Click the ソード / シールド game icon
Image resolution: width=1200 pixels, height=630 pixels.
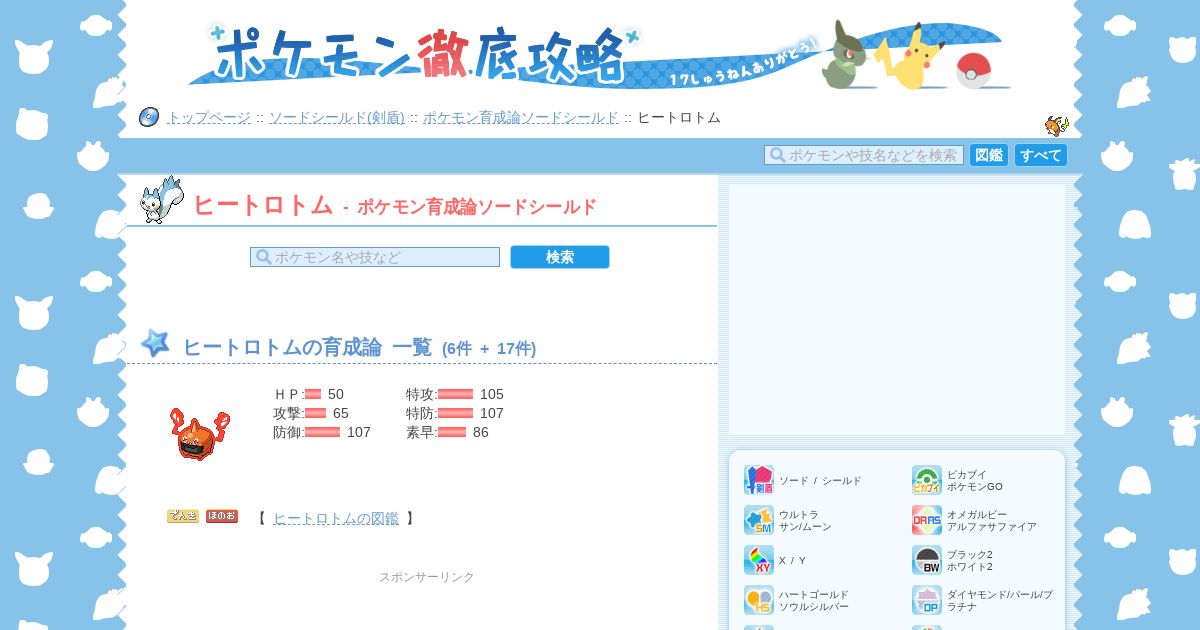(759, 480)
